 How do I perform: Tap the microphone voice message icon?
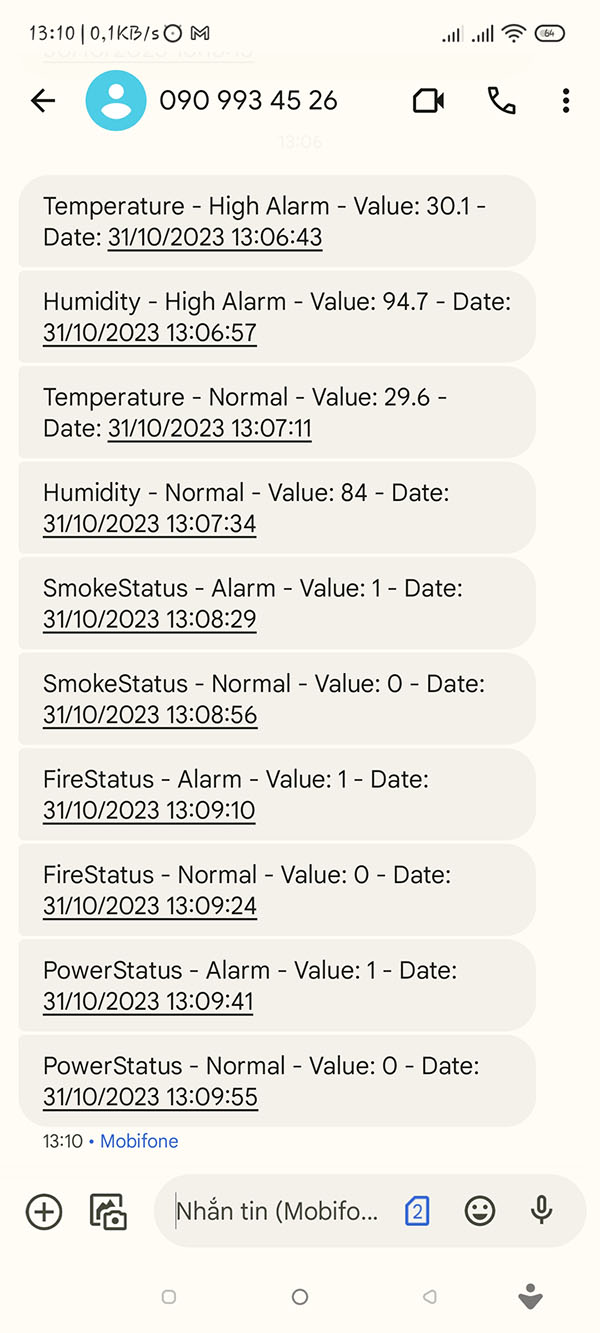pos(541,1211)
